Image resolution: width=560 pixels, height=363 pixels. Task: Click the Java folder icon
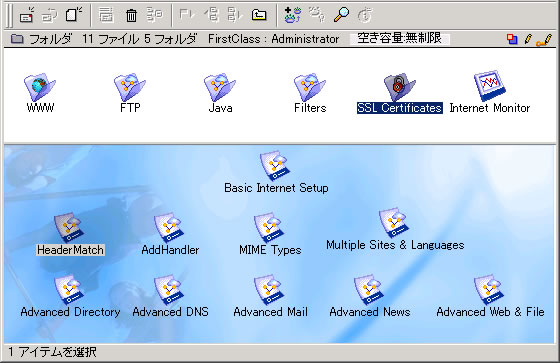coord(220,88)
